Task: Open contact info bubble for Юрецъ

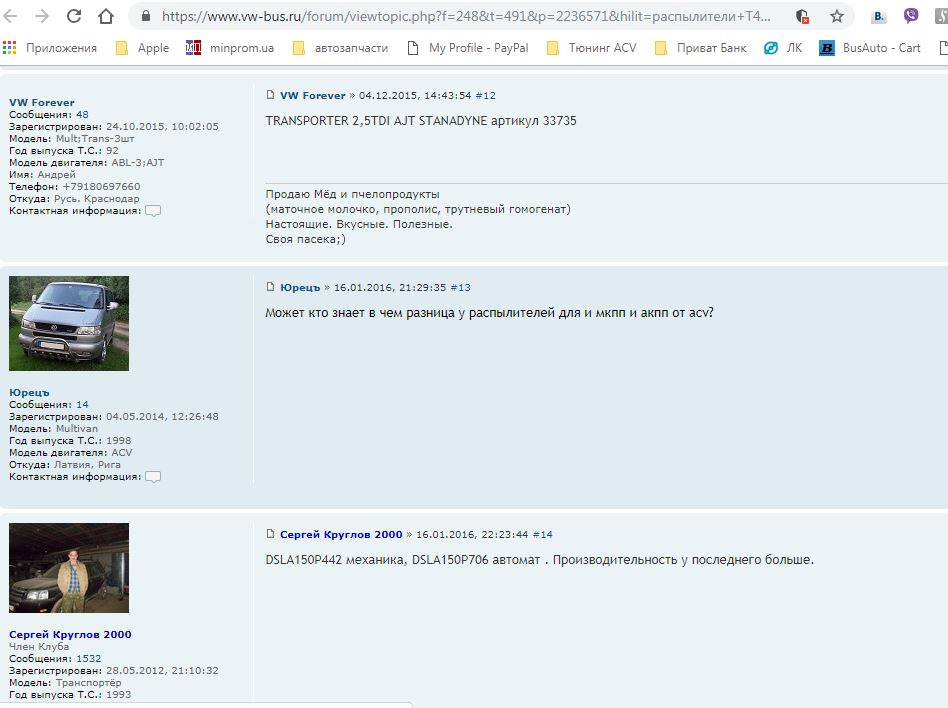Action: [153, 477]
